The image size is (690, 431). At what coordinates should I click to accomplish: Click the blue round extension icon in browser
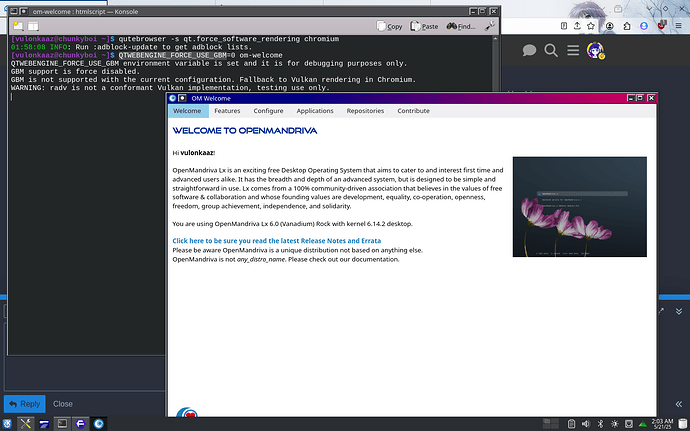644,26
